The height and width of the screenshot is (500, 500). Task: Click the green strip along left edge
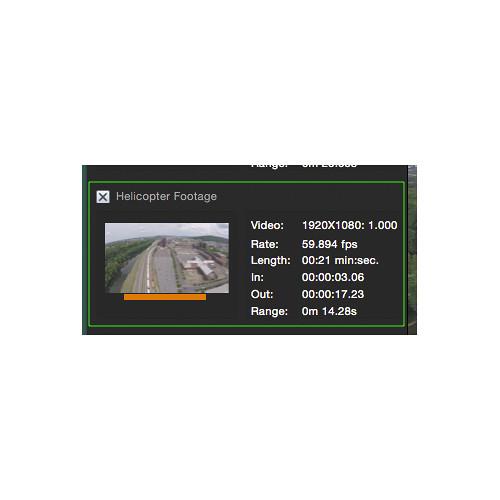pyautogui.click(x=84, y=250)
